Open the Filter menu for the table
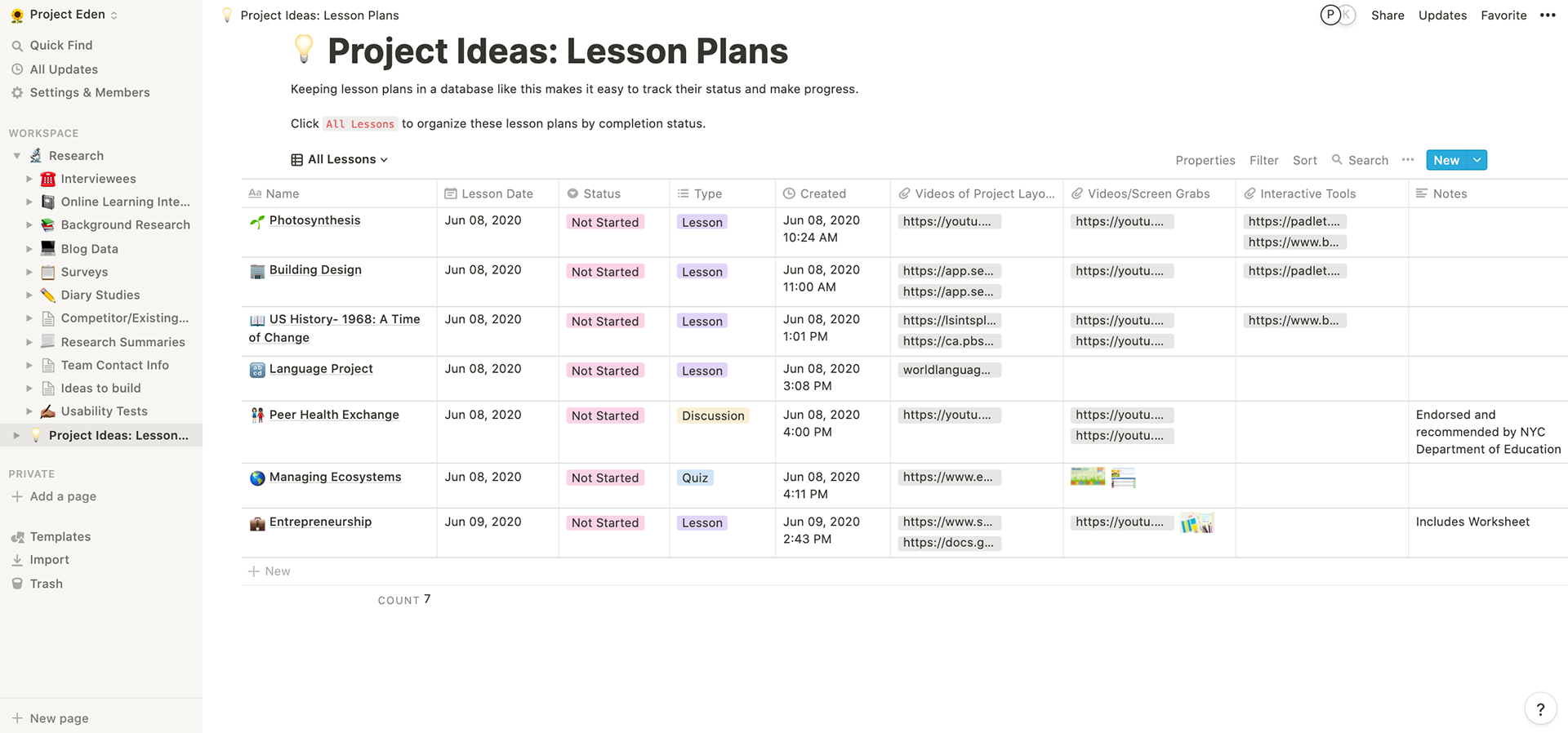This screenshot has width=1568, height=733. click(1263, 160)
